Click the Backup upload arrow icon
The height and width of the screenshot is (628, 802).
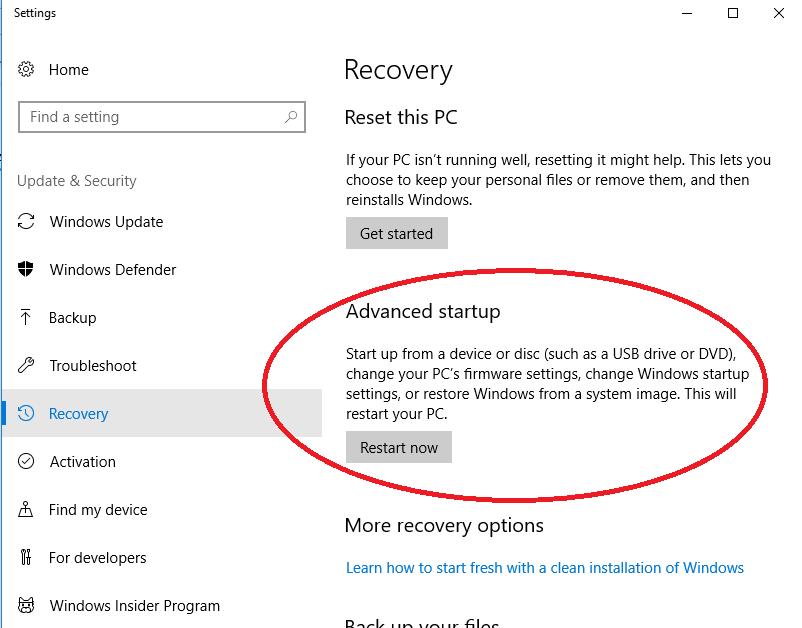click(27, 318)
